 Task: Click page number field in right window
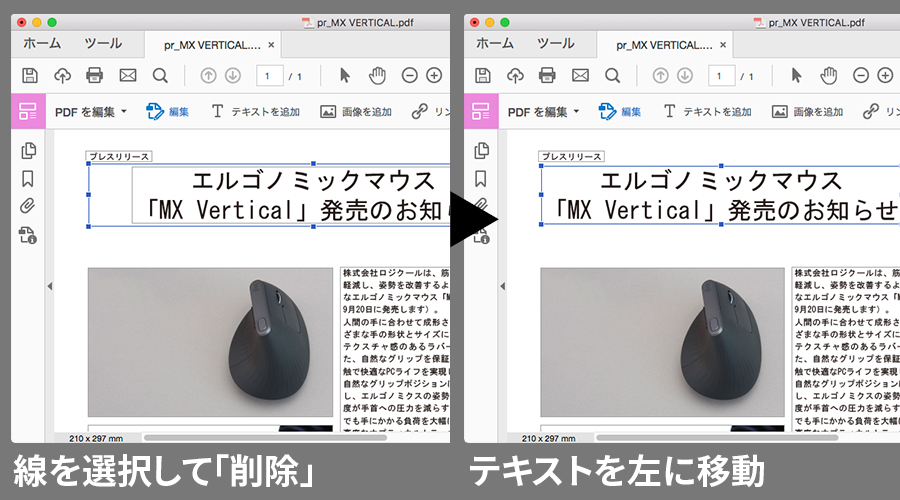click(x=721, y=76)
